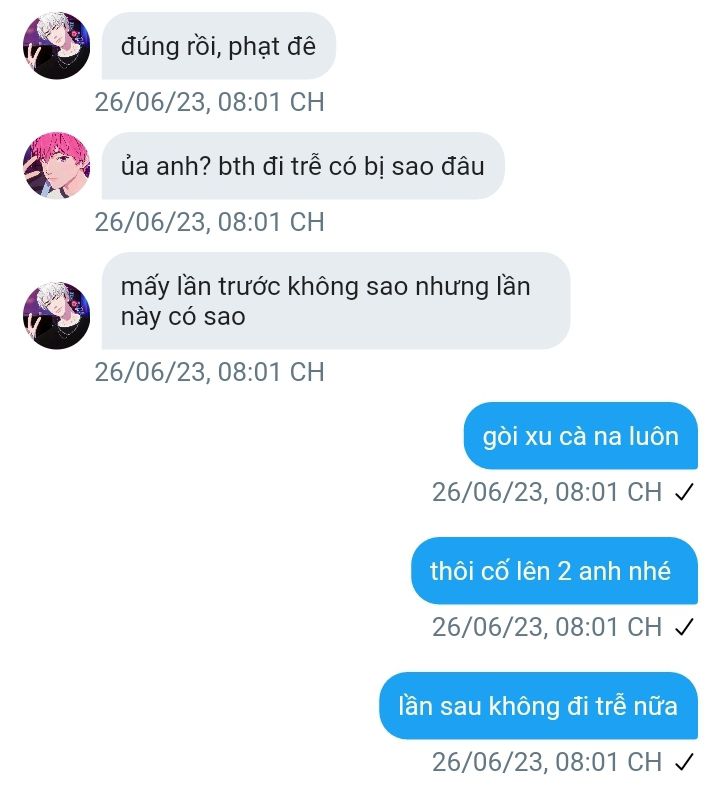Click the checkmark under "thôi cố lên 2 anh nhé"
719x795 pixels.
(x=684, y=627)
